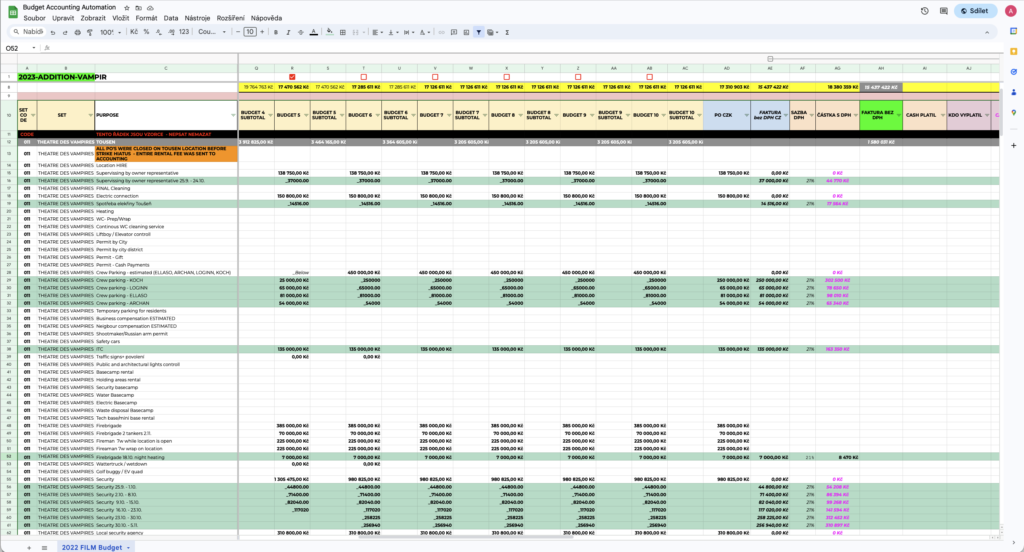
Task: Tick the checkbox in column T
Action: coord(363,76)
